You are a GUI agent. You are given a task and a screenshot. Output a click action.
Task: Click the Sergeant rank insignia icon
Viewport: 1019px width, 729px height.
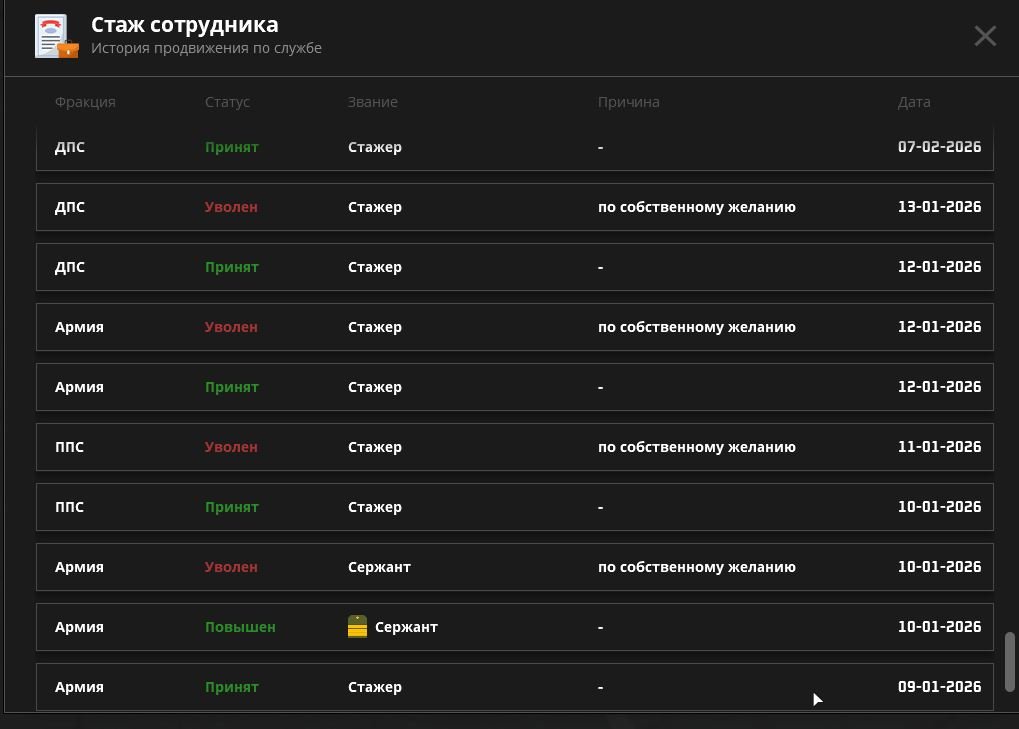tap(357, 627)
